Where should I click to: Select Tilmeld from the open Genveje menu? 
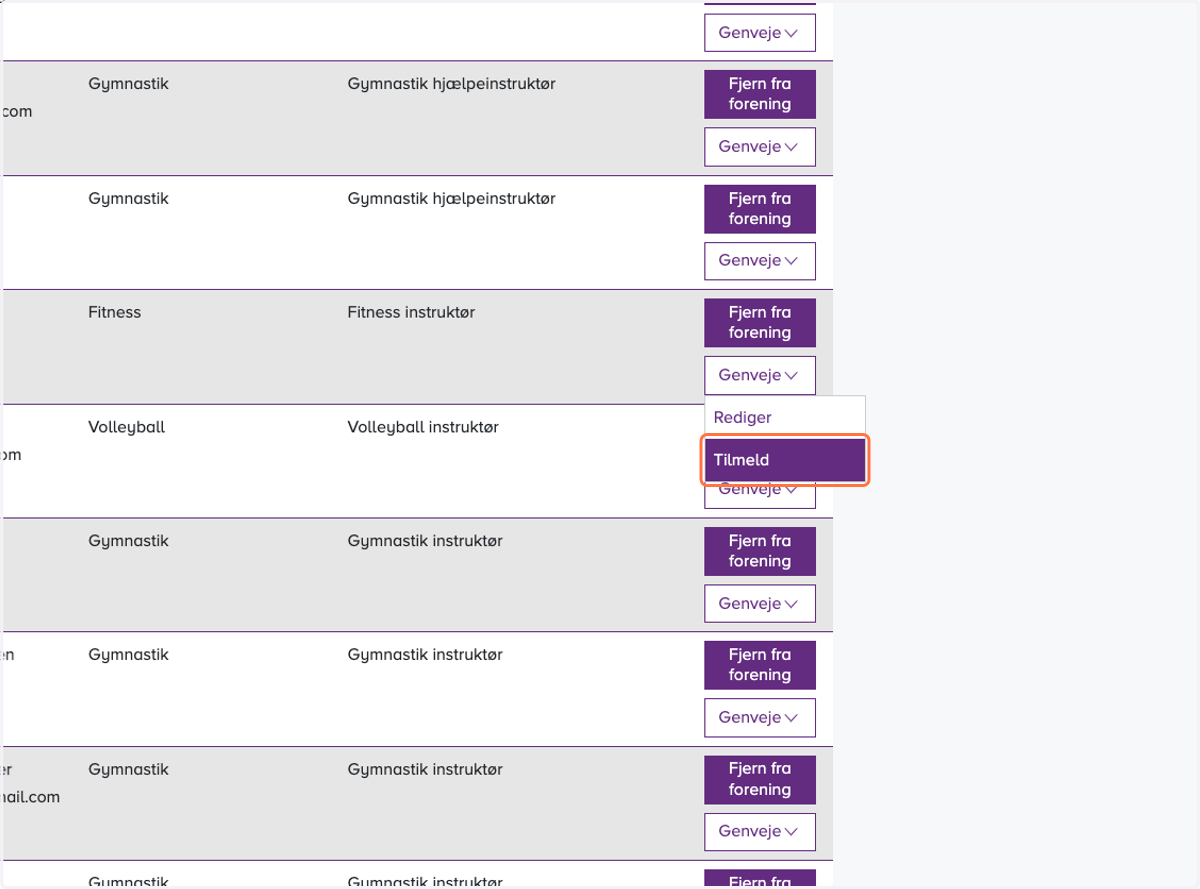784,461
